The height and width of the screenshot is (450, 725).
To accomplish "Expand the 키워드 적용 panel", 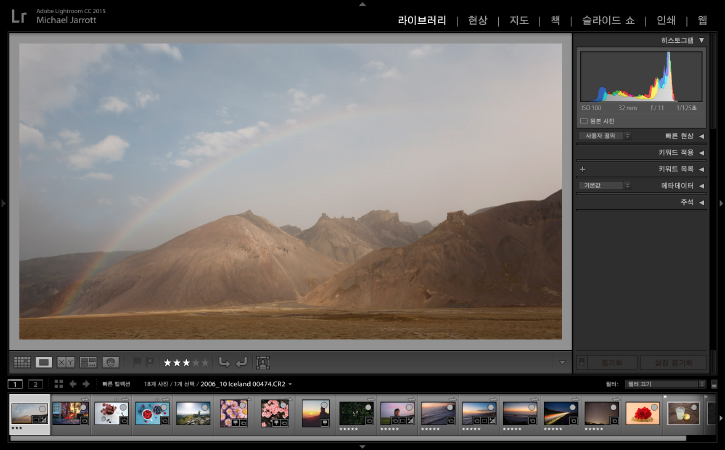I will (701, 153).
